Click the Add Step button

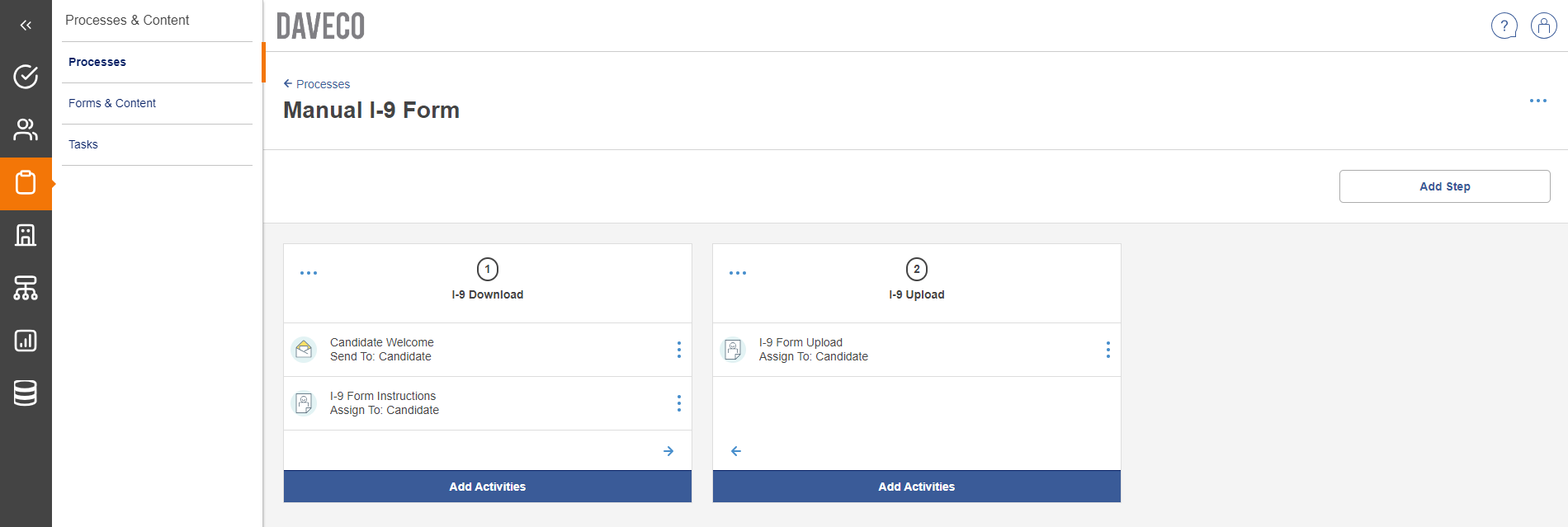pyautogui.click(x=1444, y=186)
